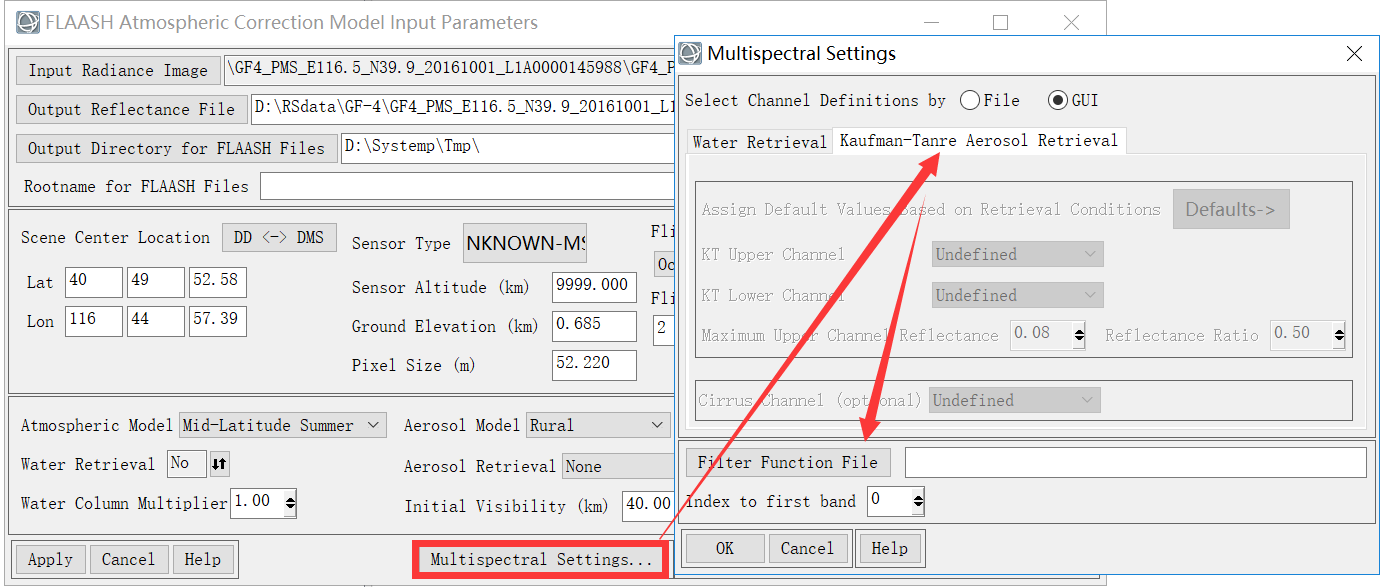Click the Water Retrieval value field No
The height and width of the screenshot is (587, 1382).
point(187,464)
